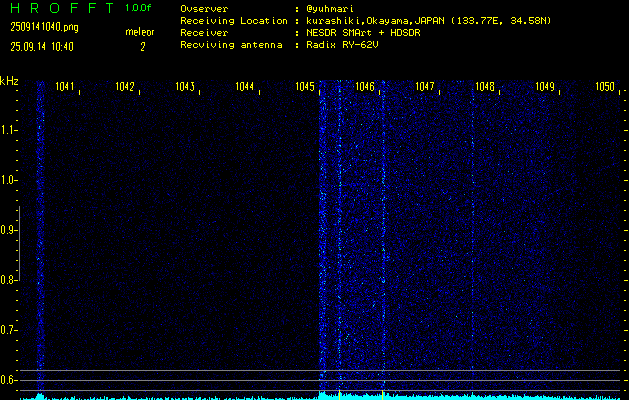Click the 1.1 kHz frequency label
This screenshot has height=400, width=629.
click(x=7, y=130)
